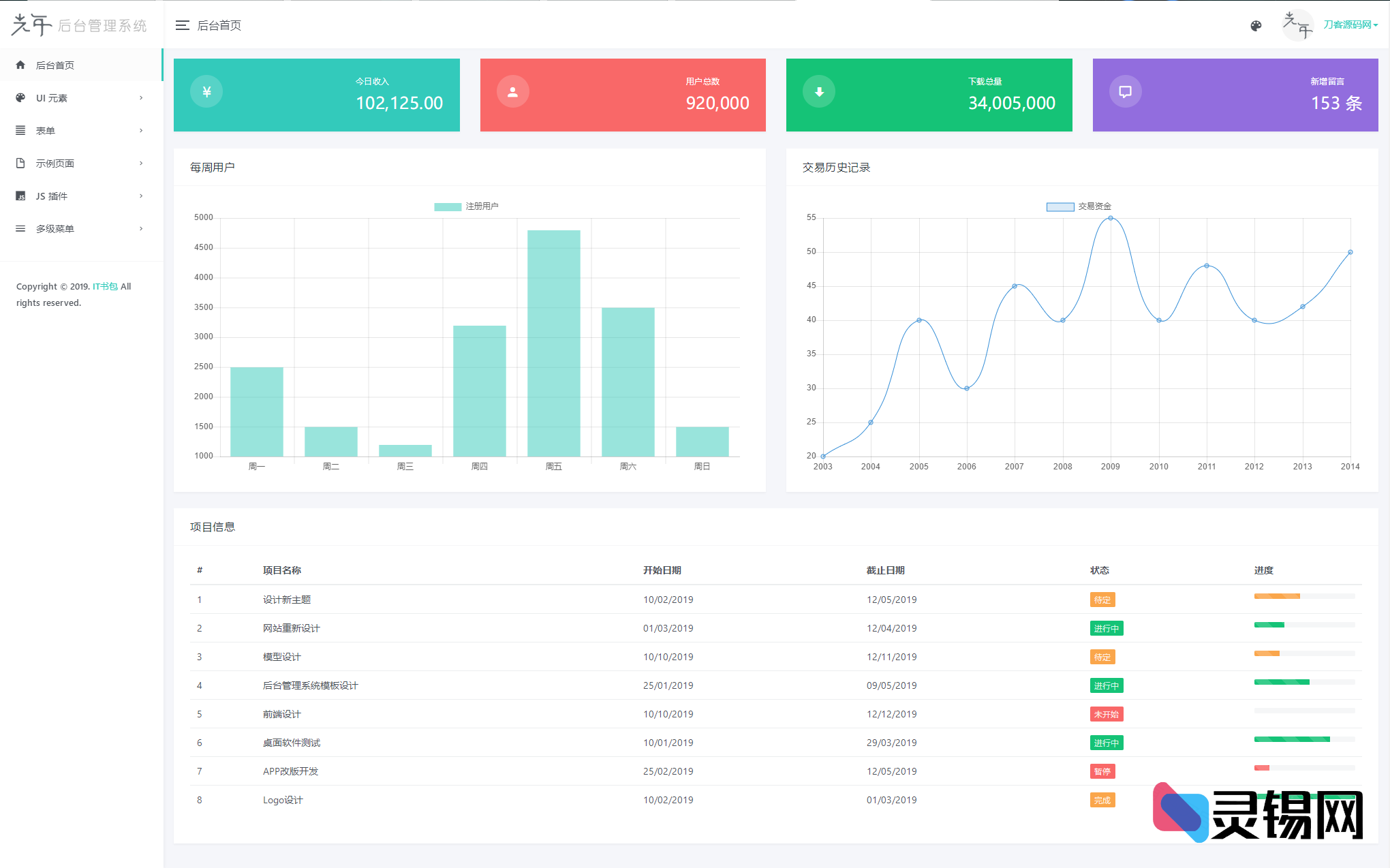Expand the UI 元素 sidebar menu
This screenshot has height=868, width=1390.
click(52, 98)
